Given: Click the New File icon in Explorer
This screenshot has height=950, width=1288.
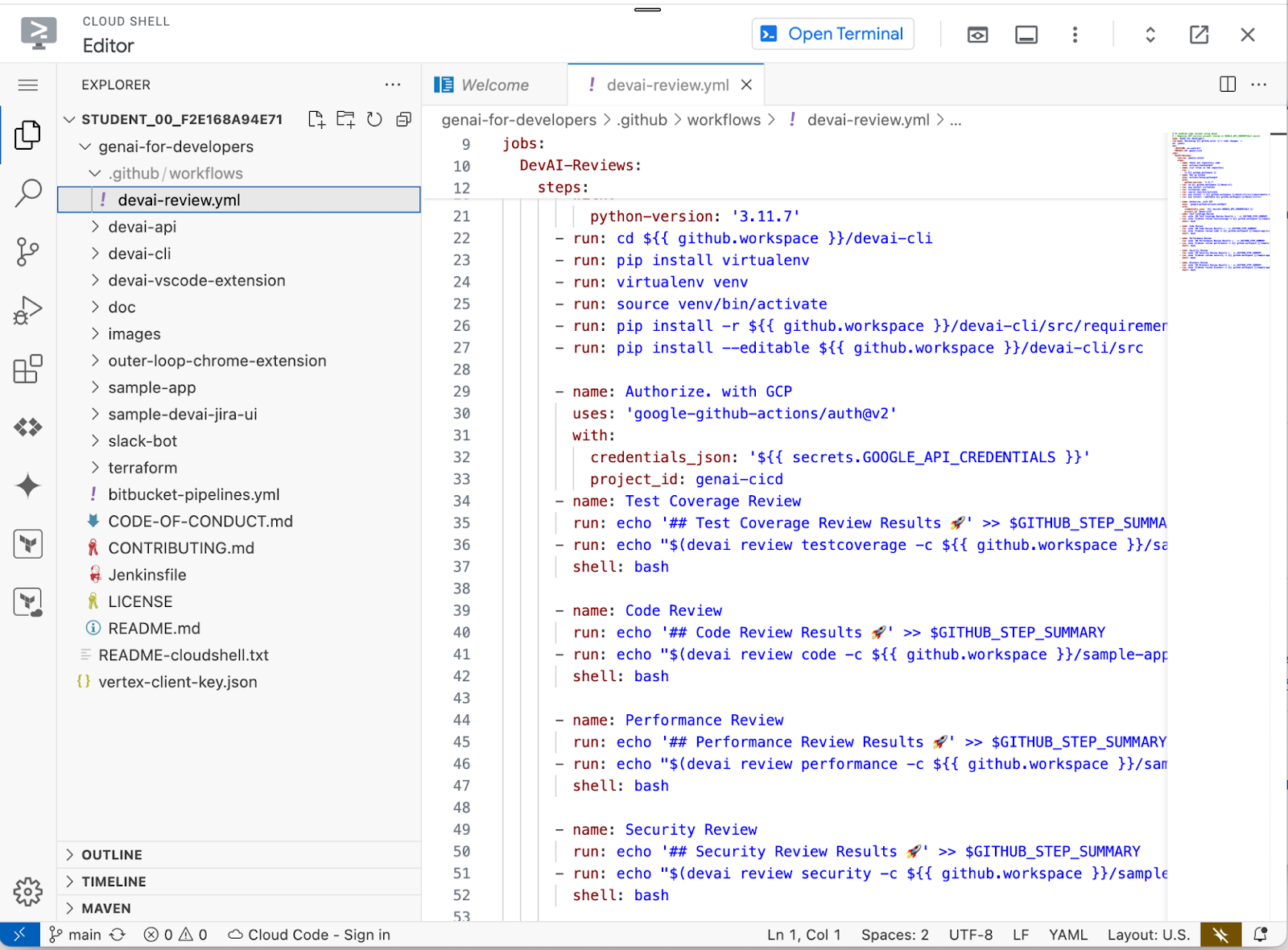Looking at the screenshot, I should [316, 120].
